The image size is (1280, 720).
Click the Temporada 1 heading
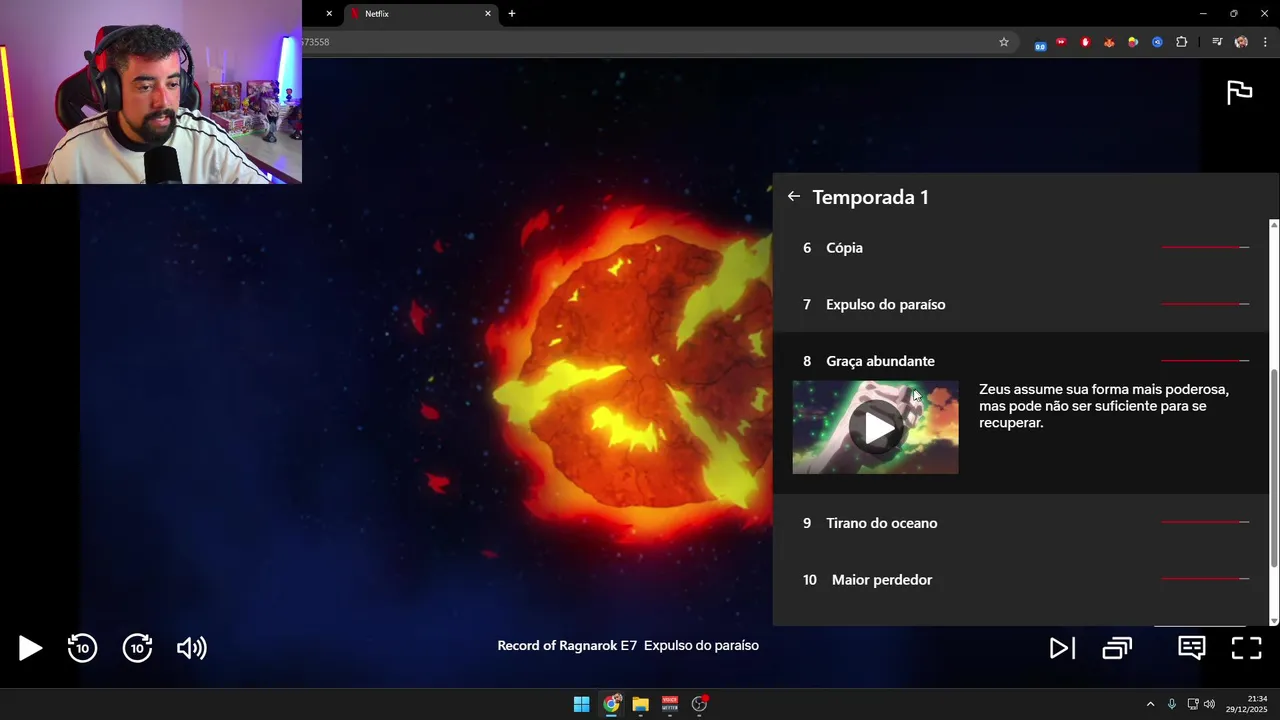(870, 197)
